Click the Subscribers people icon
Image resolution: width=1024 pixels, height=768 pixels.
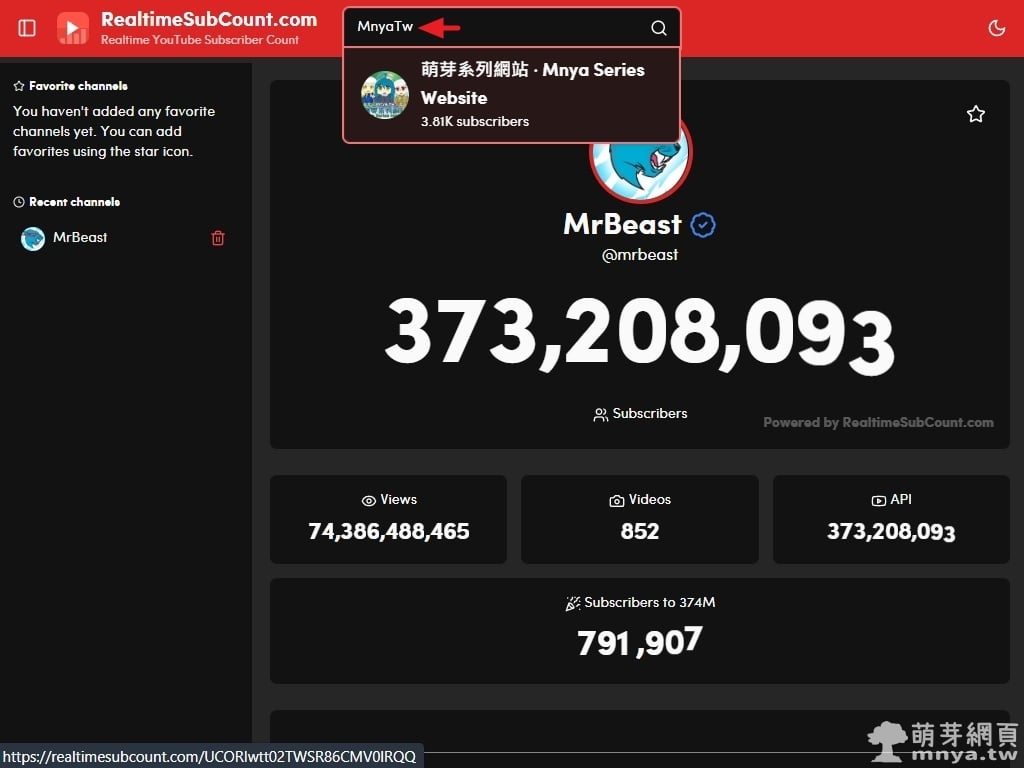click(600, 415)
